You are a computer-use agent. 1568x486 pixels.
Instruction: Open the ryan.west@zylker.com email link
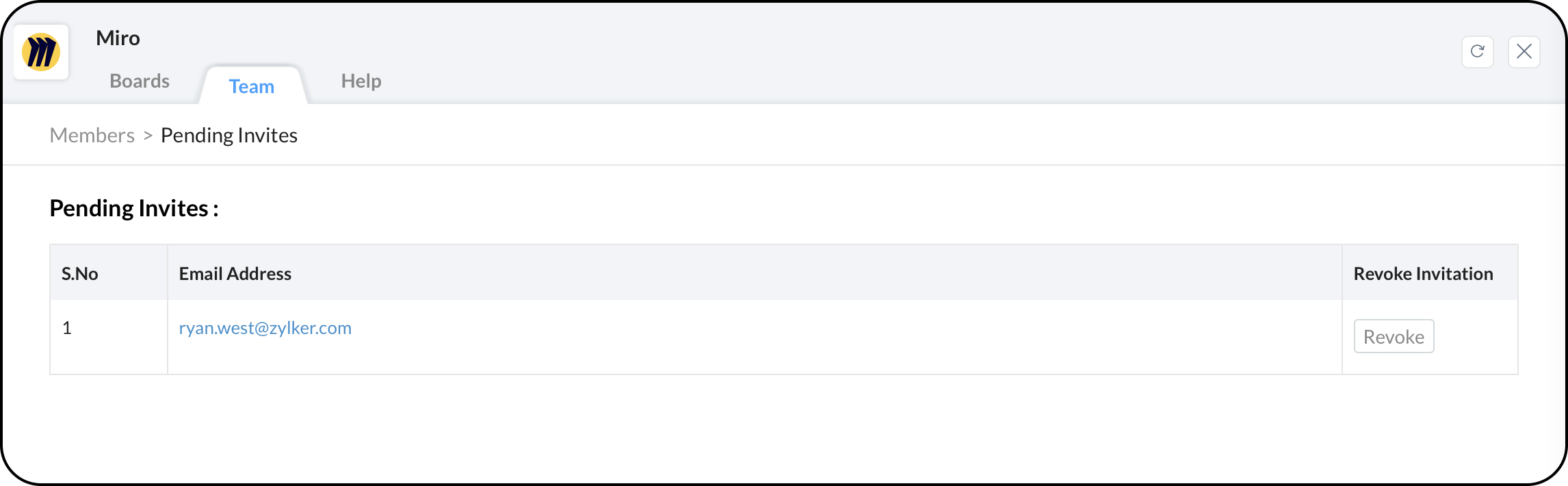pos(265,328)
